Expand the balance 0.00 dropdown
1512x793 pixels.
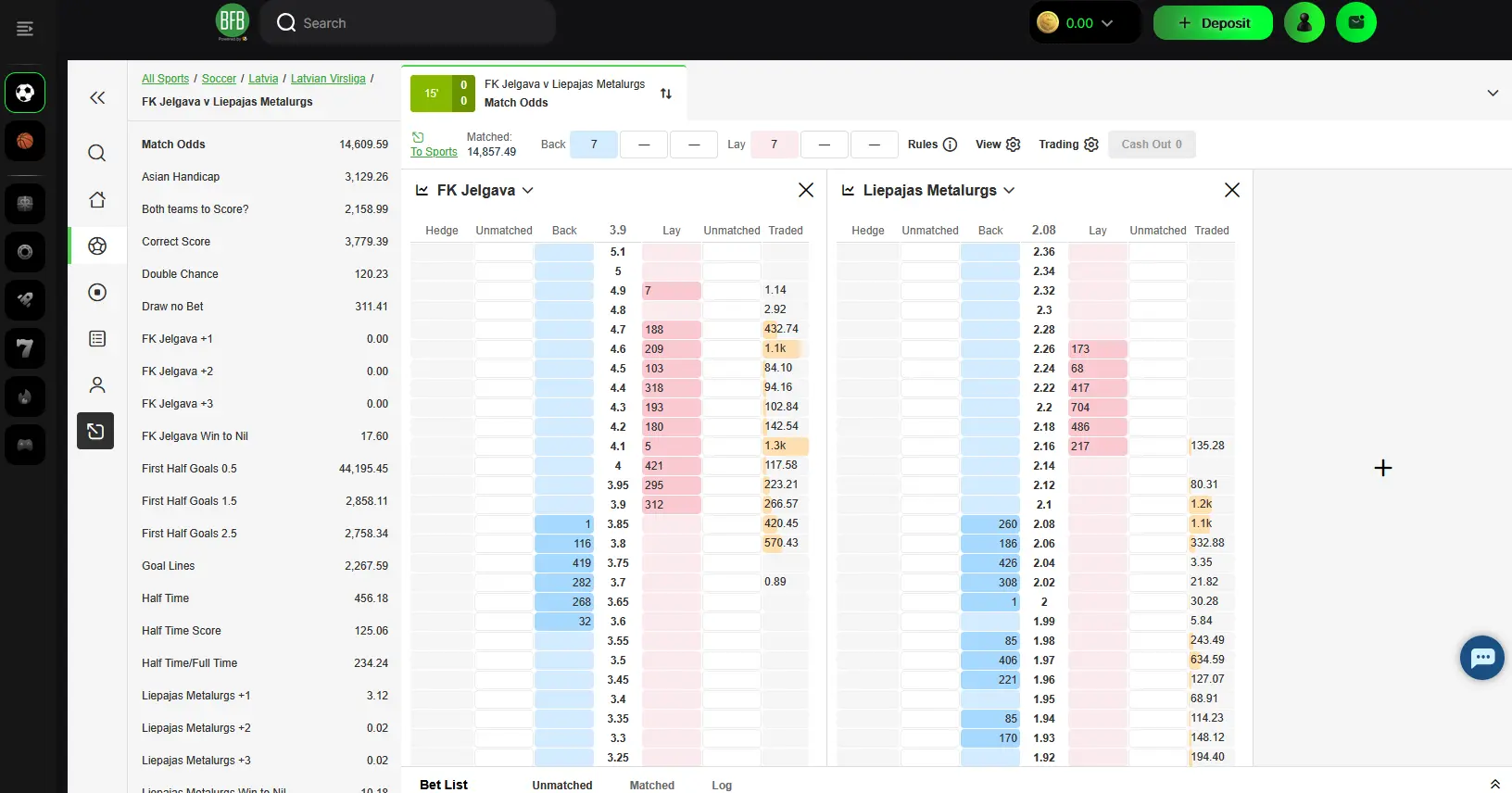click(x=1106, y=23)
